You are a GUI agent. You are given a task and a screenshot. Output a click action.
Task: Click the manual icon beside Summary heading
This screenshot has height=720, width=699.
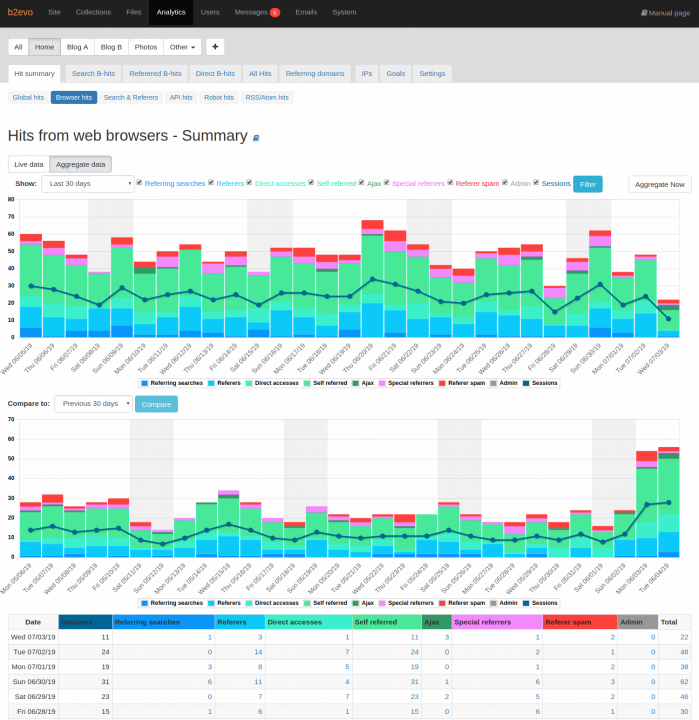(x=256, y=138)
